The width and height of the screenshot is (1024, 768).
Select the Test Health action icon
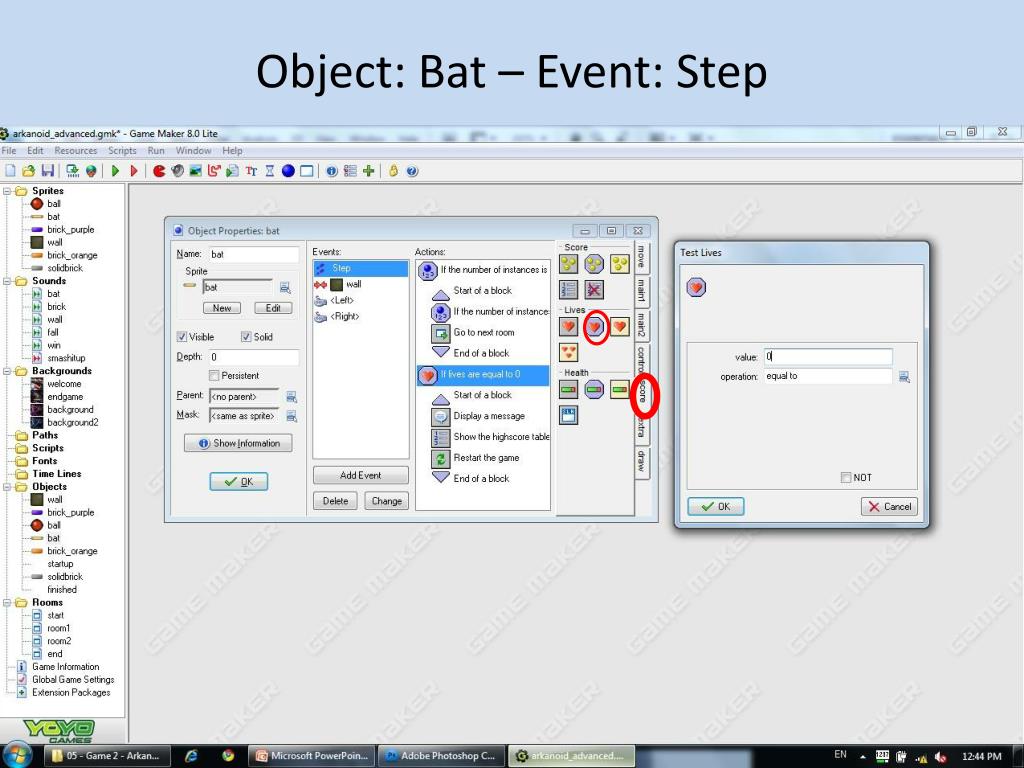pyautogui.click(x=594, y=389)
